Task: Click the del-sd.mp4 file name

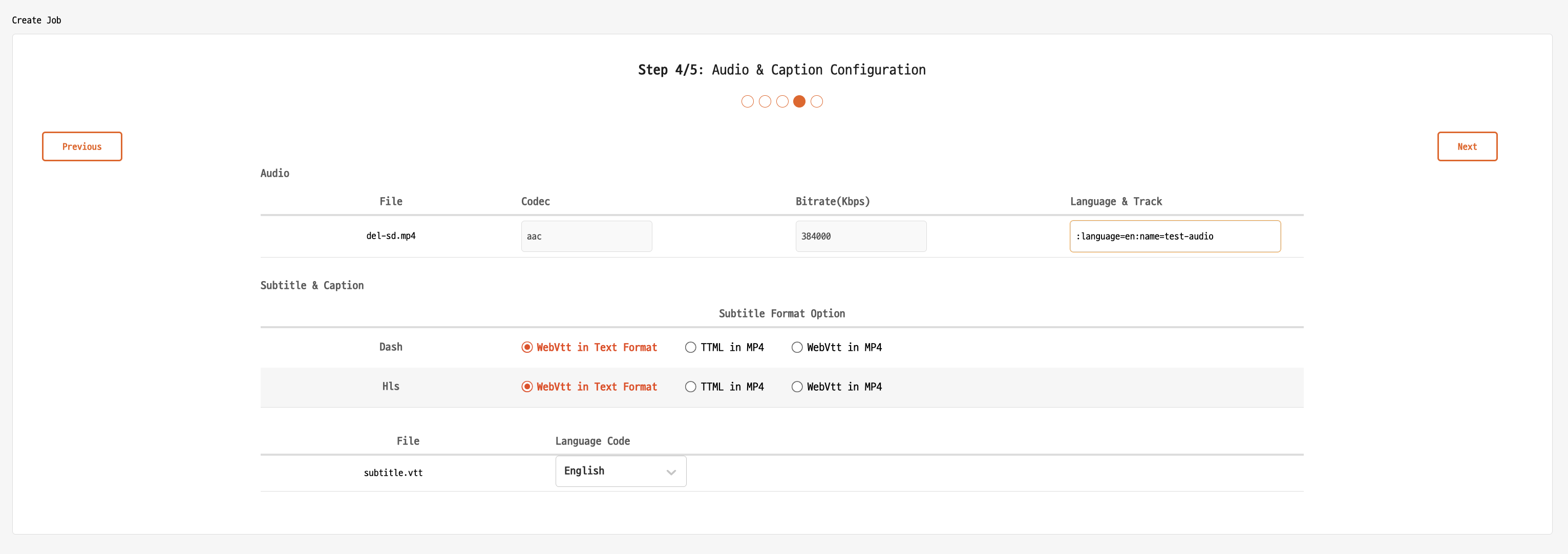Action: [x=391, y=236]
